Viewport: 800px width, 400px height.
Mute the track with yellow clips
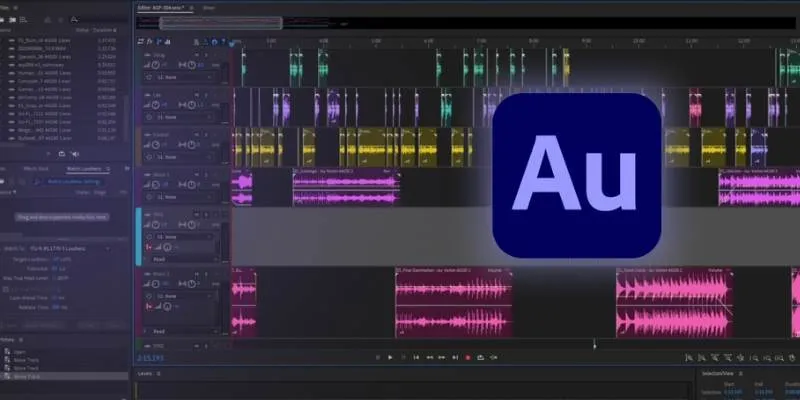[x=196, y=135]
